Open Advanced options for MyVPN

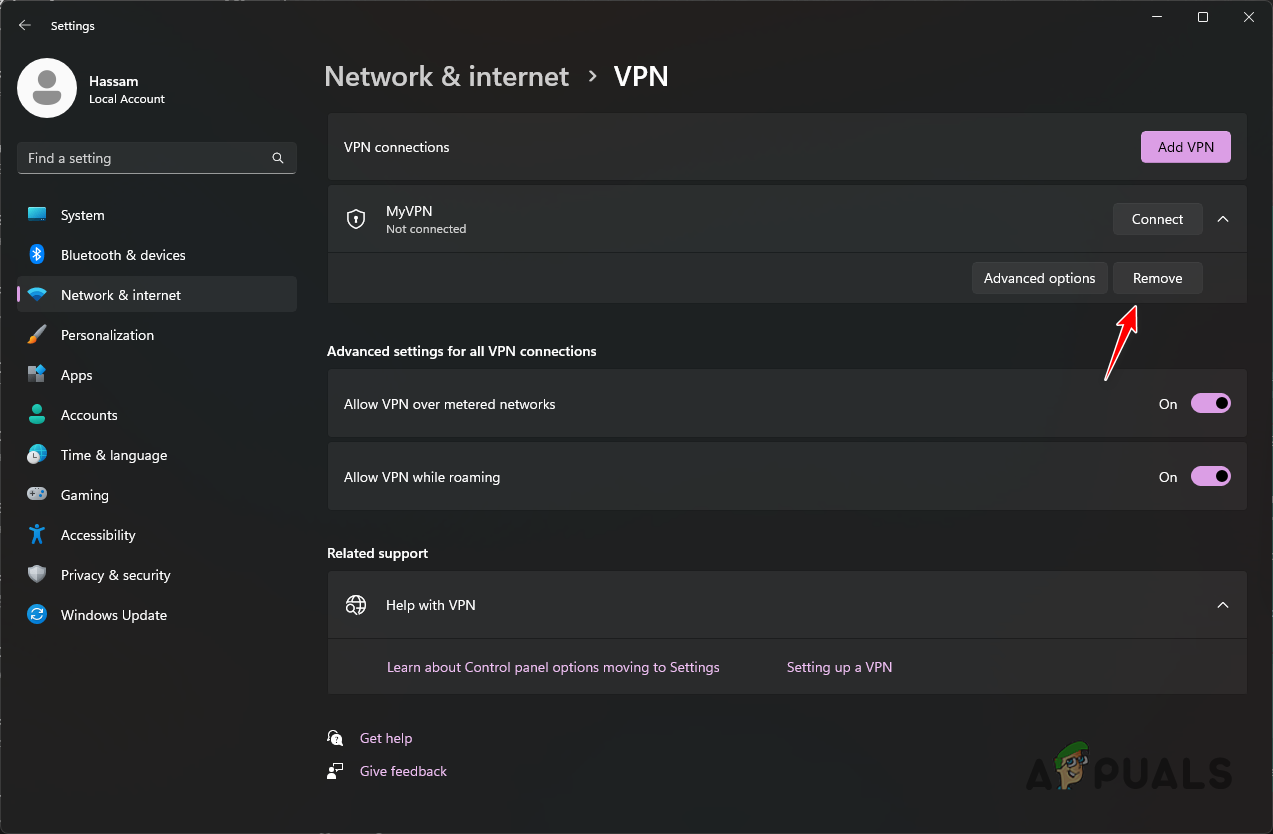click(x=1039, y=277)
